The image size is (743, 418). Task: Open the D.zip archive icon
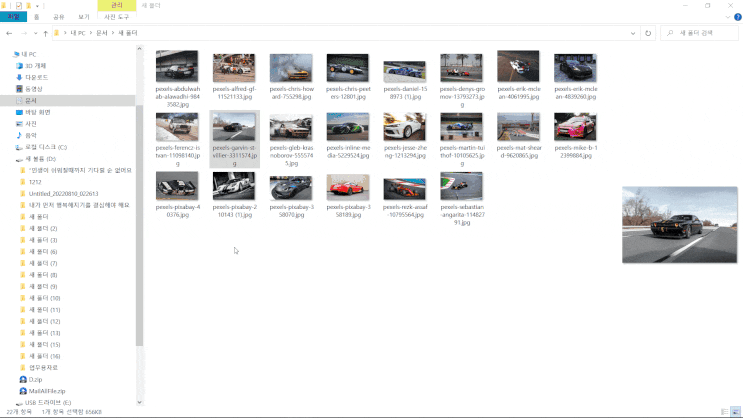pyautogui.click(x=23, y=380)
